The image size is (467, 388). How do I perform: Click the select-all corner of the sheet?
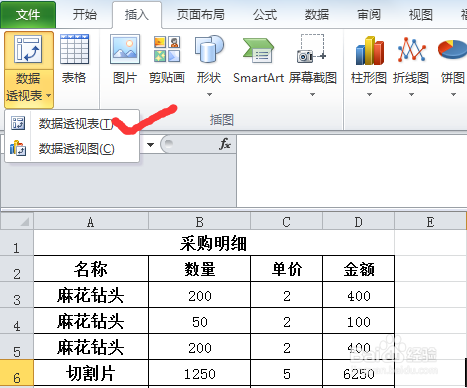[x=17, y=221]
